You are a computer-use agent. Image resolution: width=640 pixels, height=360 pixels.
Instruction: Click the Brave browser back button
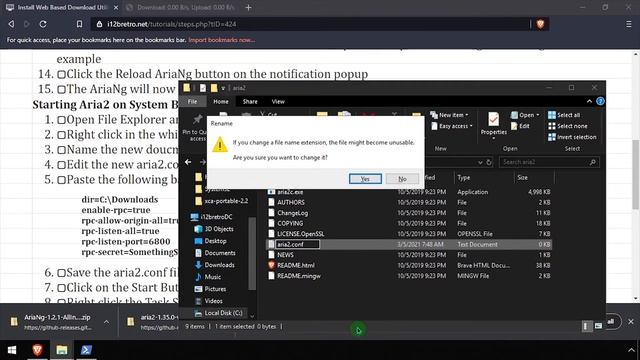[11, 24]
